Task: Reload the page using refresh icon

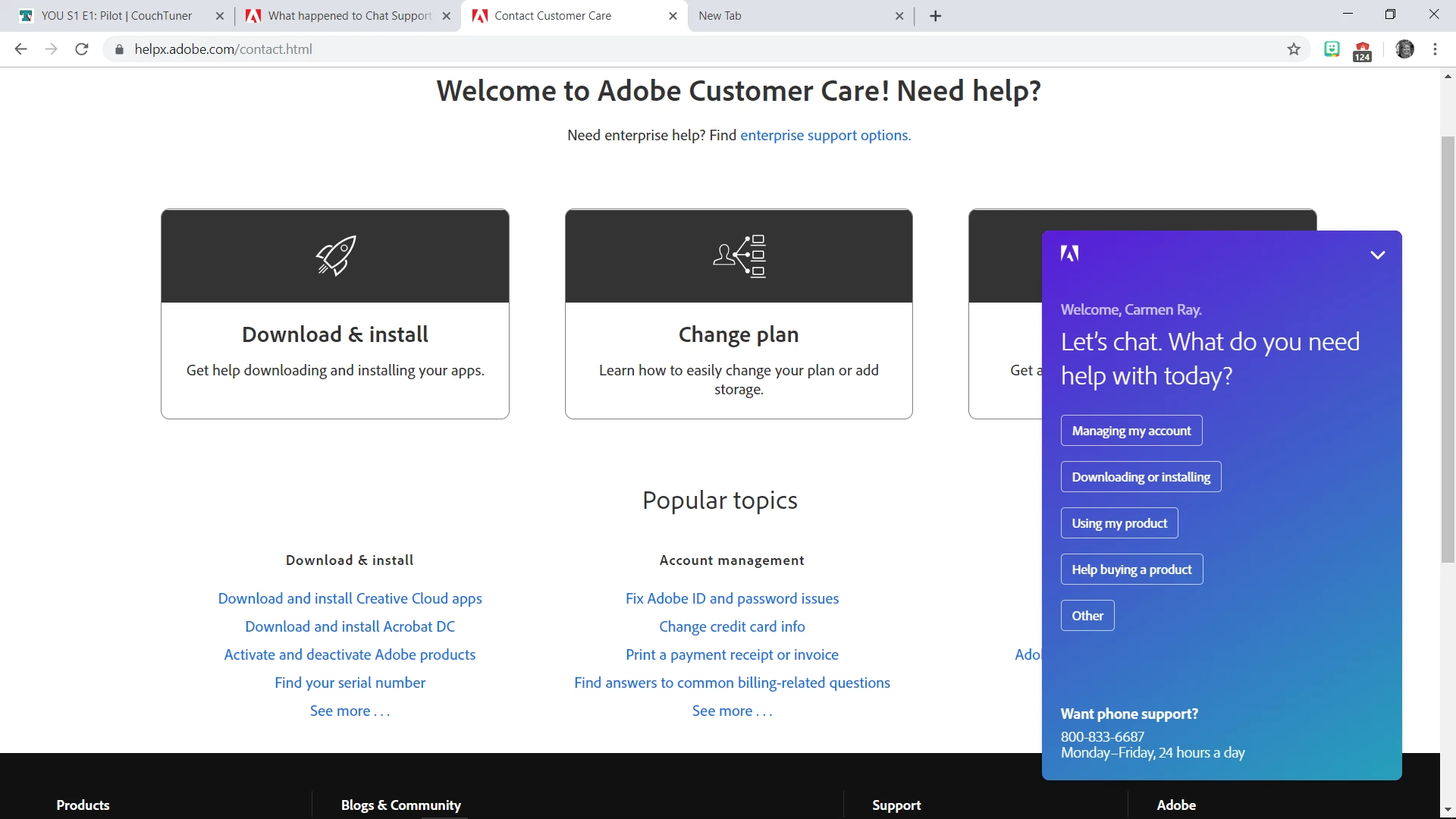Action: [82, 49]
